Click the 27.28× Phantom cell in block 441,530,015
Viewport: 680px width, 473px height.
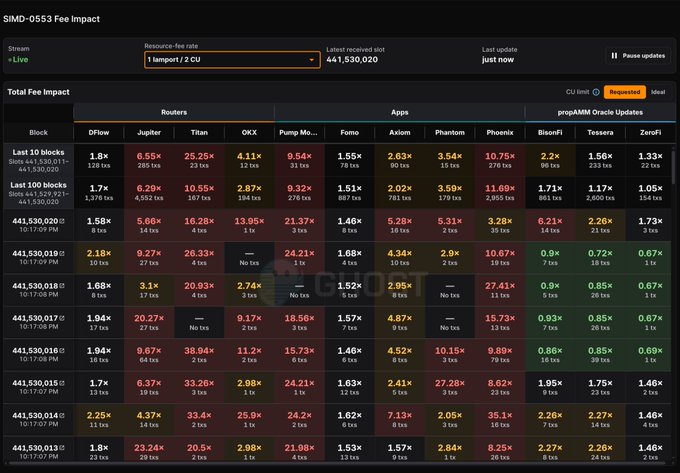[450, 387]
